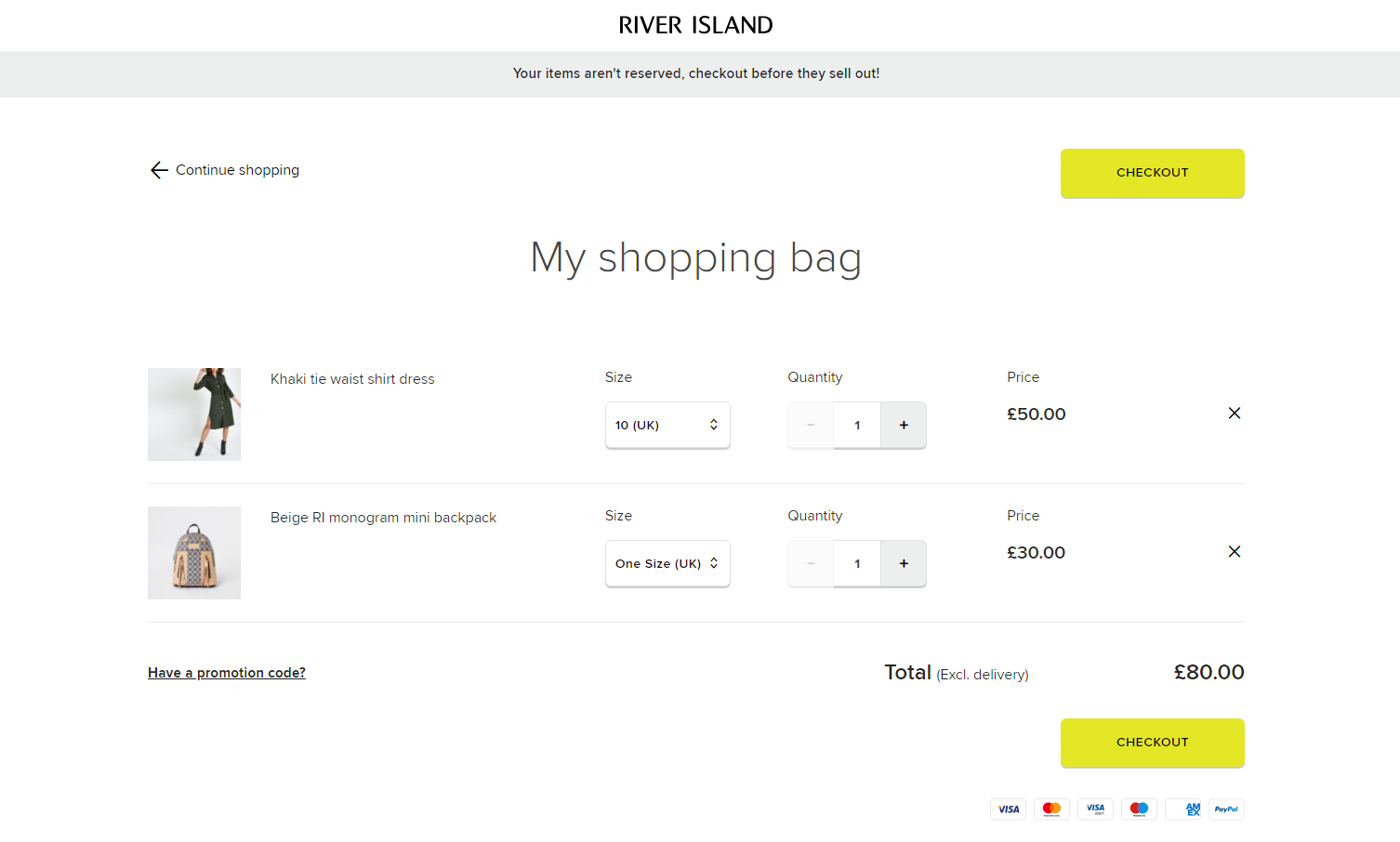
Task: Open the Have a promotion code link
Action: [227, 673]
